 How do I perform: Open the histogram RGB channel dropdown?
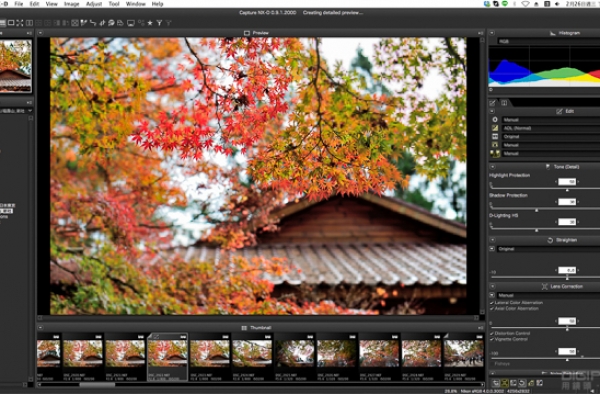[x=548, y=41]
